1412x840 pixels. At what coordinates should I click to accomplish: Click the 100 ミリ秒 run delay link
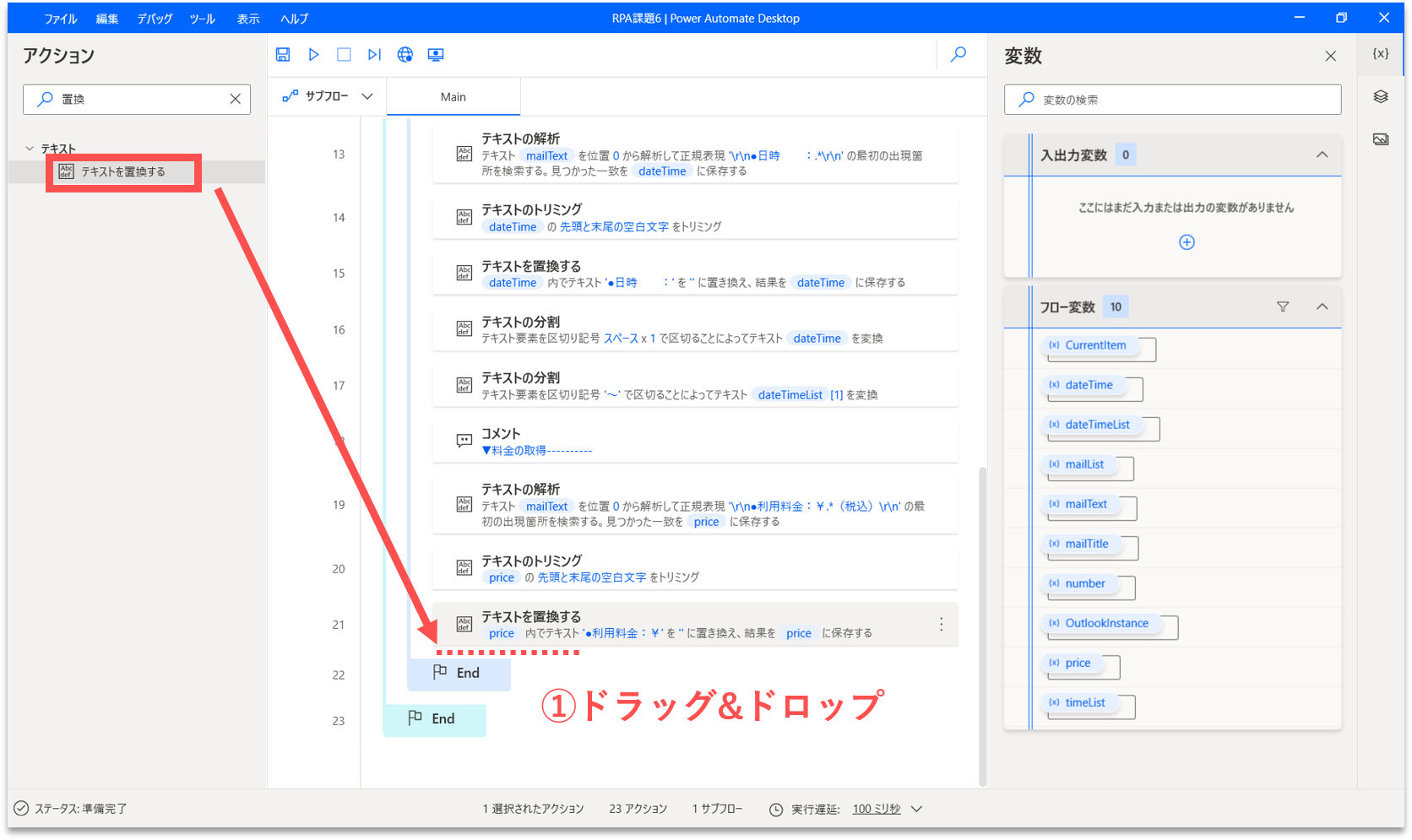pos(876,809)
